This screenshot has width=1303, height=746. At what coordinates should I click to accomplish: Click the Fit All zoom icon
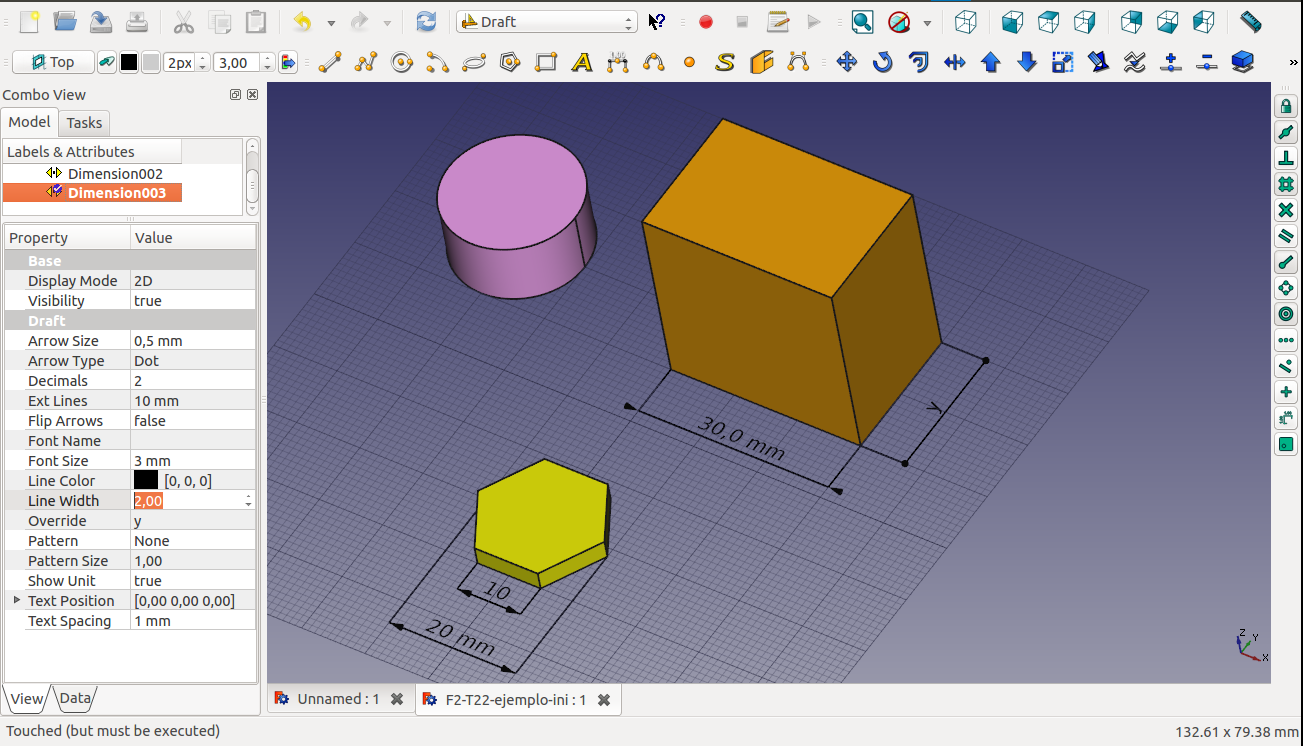coord(862,21)
